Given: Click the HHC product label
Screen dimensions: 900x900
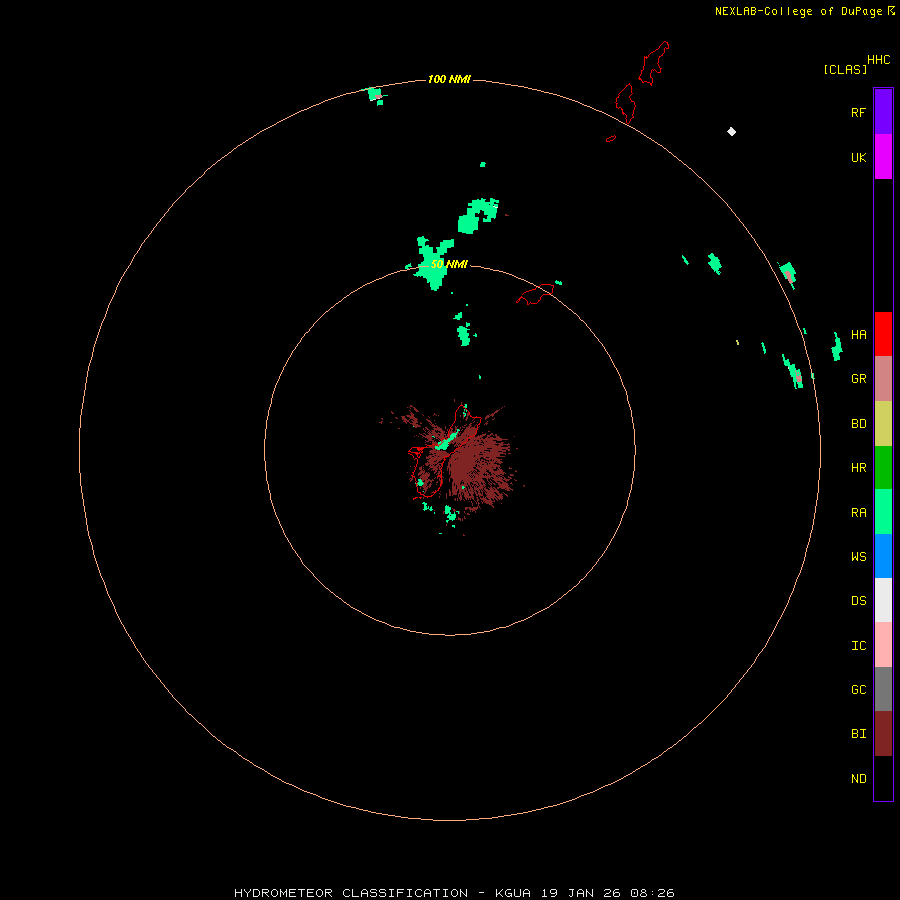Looking at the screenshot, I should (x=879, y=59).
